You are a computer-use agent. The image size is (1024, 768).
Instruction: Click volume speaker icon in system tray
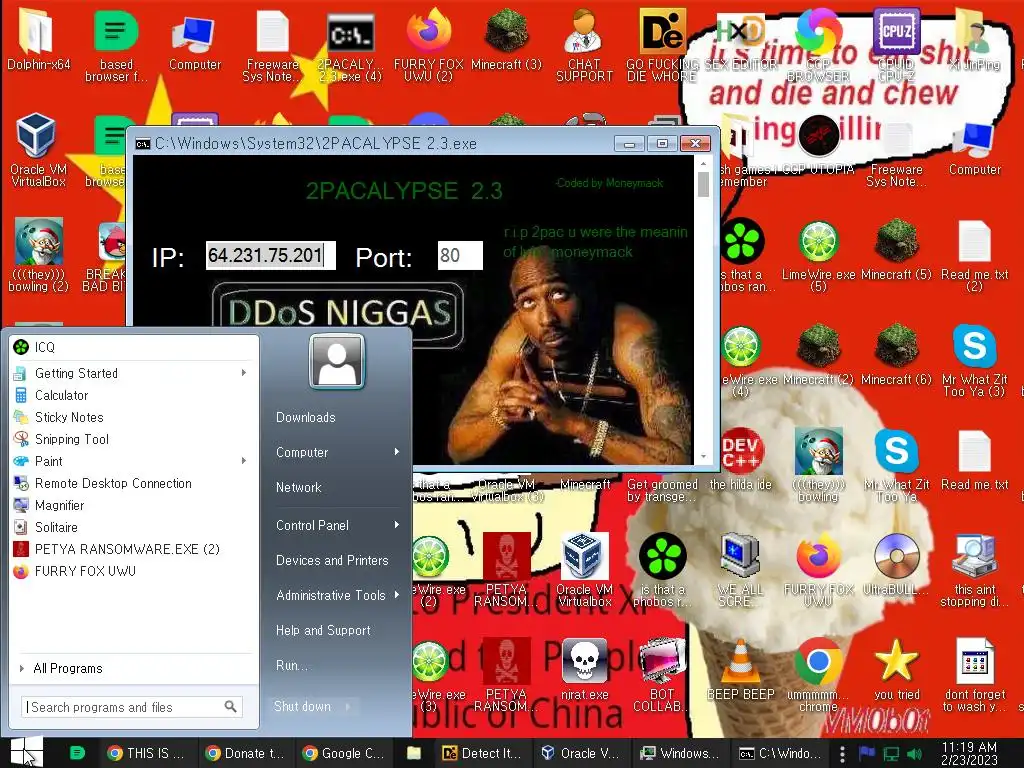(x=915, y=753)
